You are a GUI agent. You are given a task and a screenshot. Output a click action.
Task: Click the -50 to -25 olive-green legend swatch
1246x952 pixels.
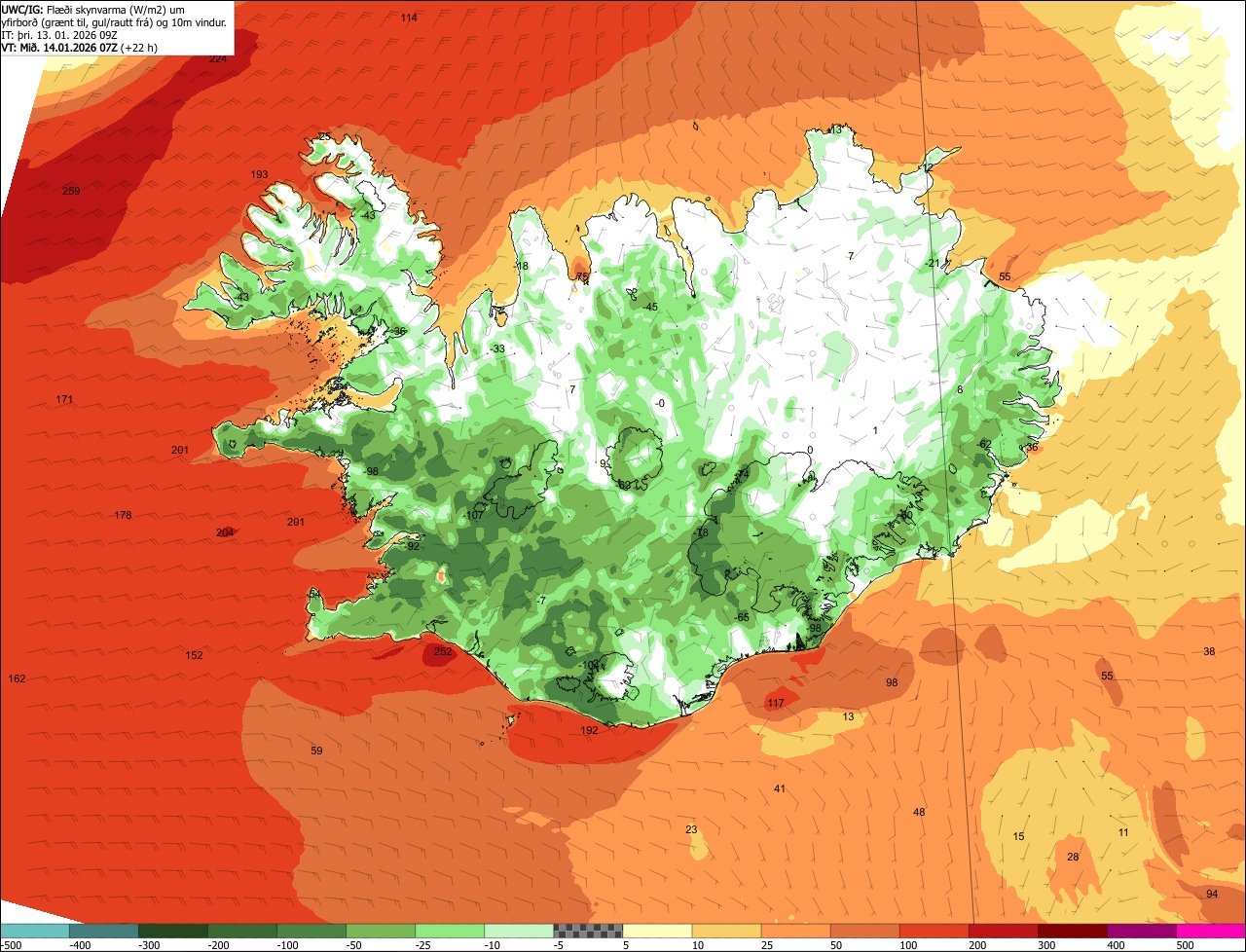pyautogui.click(x=381, y=931)
